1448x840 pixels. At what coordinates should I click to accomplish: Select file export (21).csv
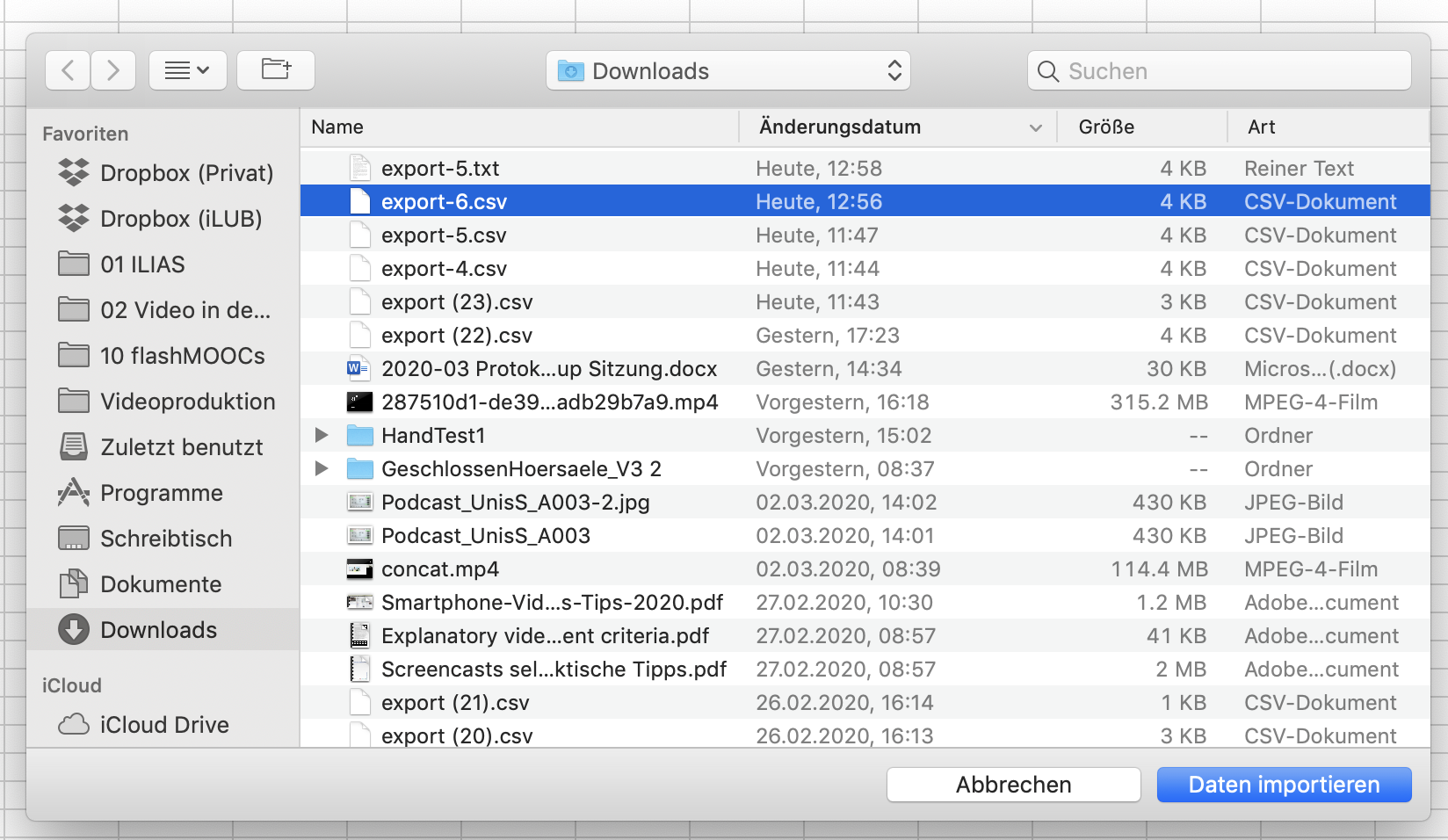865,702
